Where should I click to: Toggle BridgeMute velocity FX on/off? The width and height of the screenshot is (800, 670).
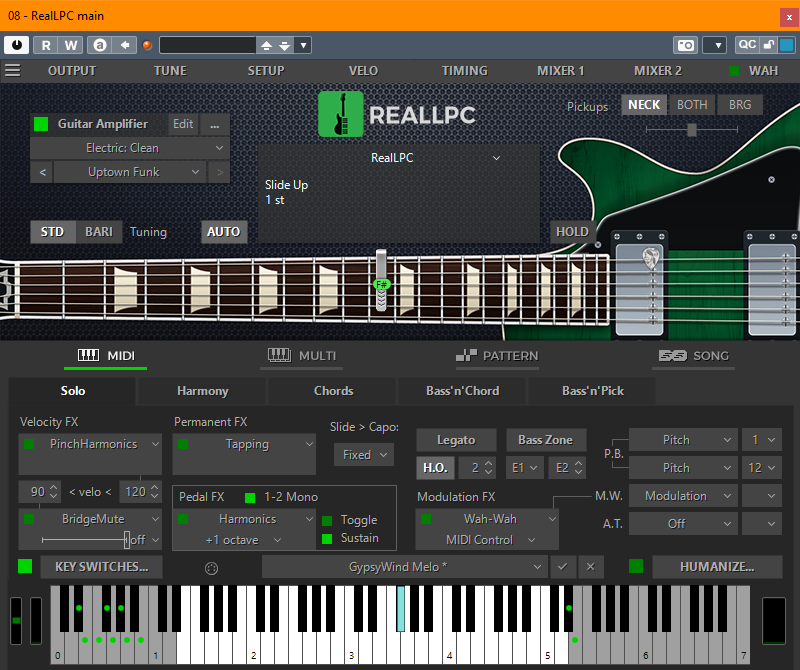tap(29, 519)
